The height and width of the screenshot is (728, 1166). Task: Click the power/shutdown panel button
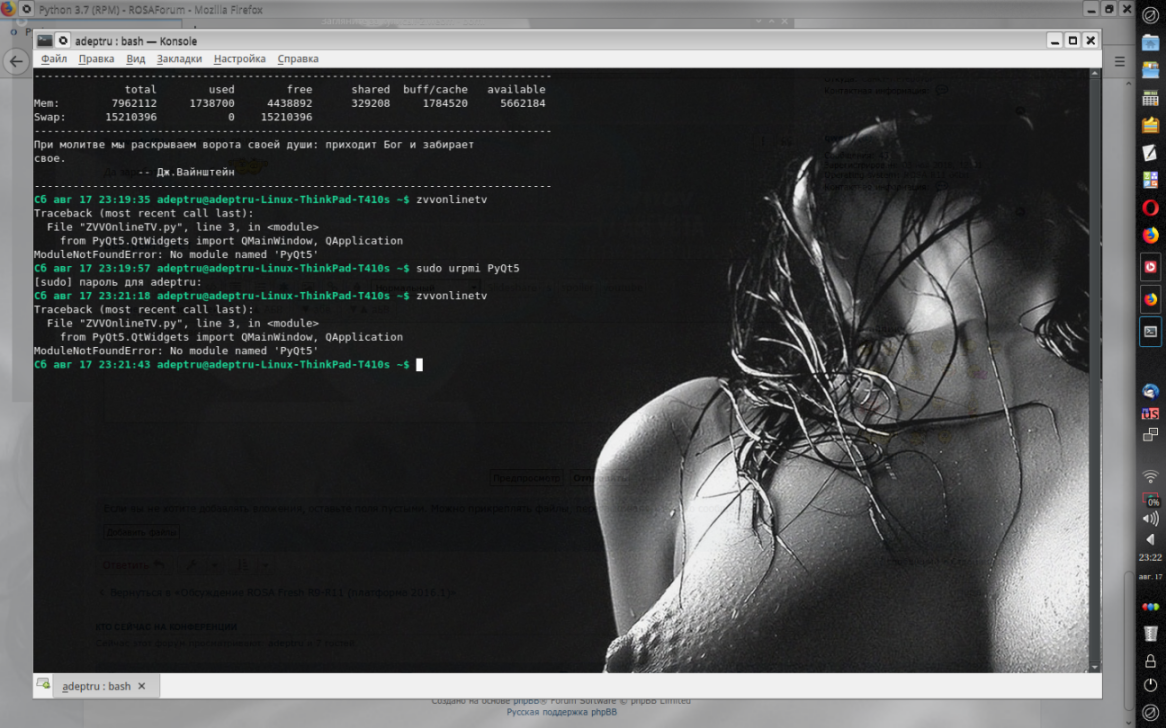(1150, 685)
